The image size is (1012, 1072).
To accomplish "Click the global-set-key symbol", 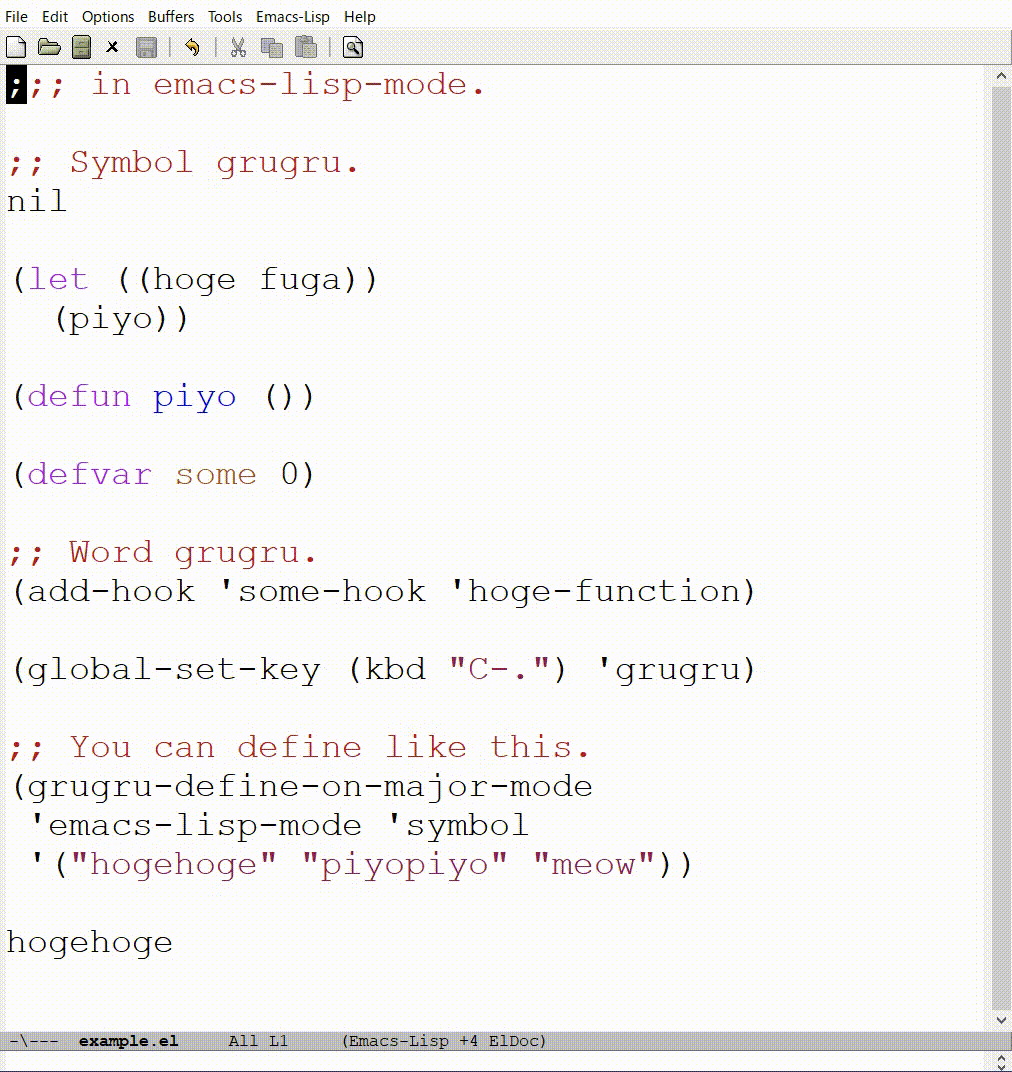I will [174, 669].
